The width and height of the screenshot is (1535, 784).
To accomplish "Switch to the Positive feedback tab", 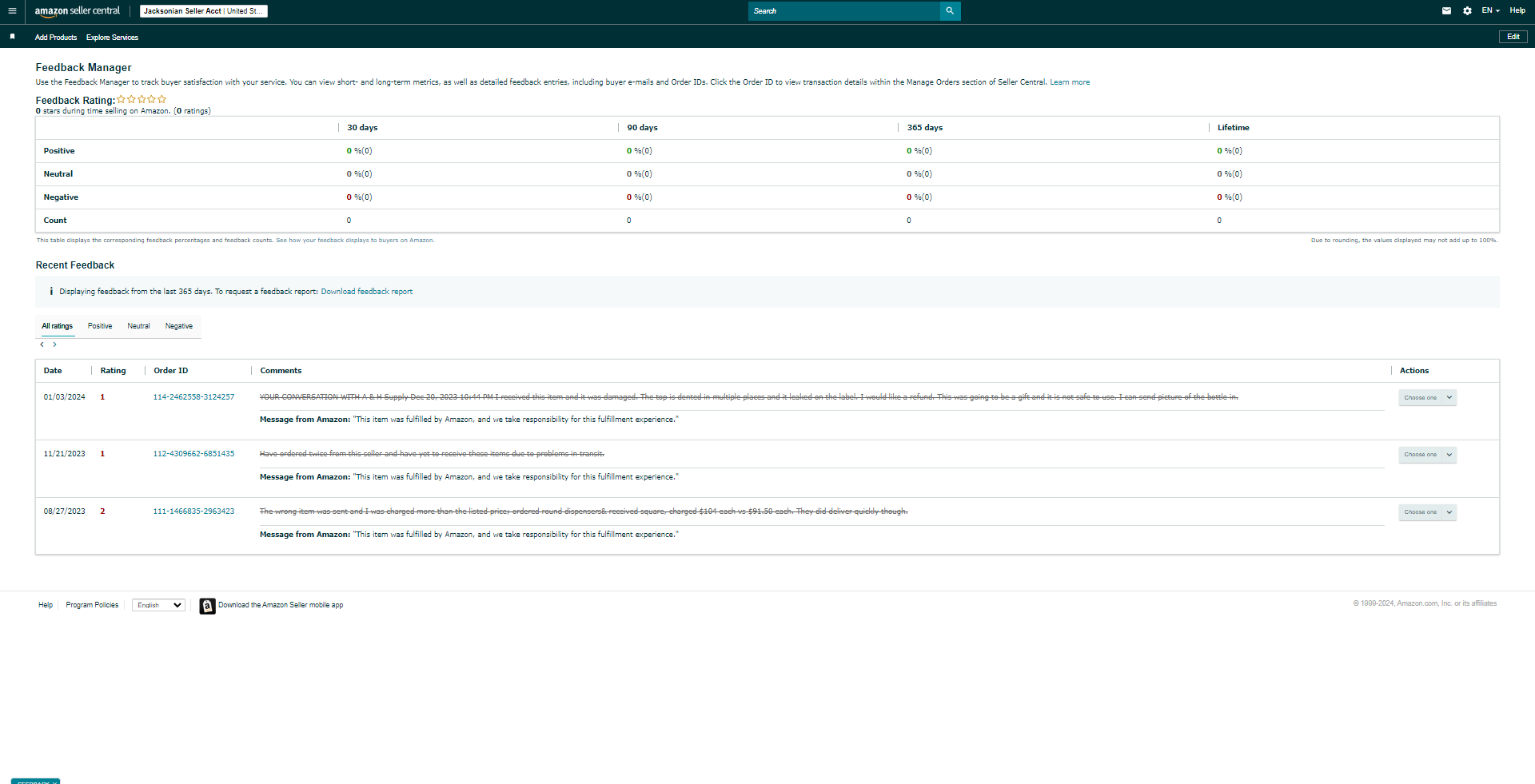I will [100, 326].
